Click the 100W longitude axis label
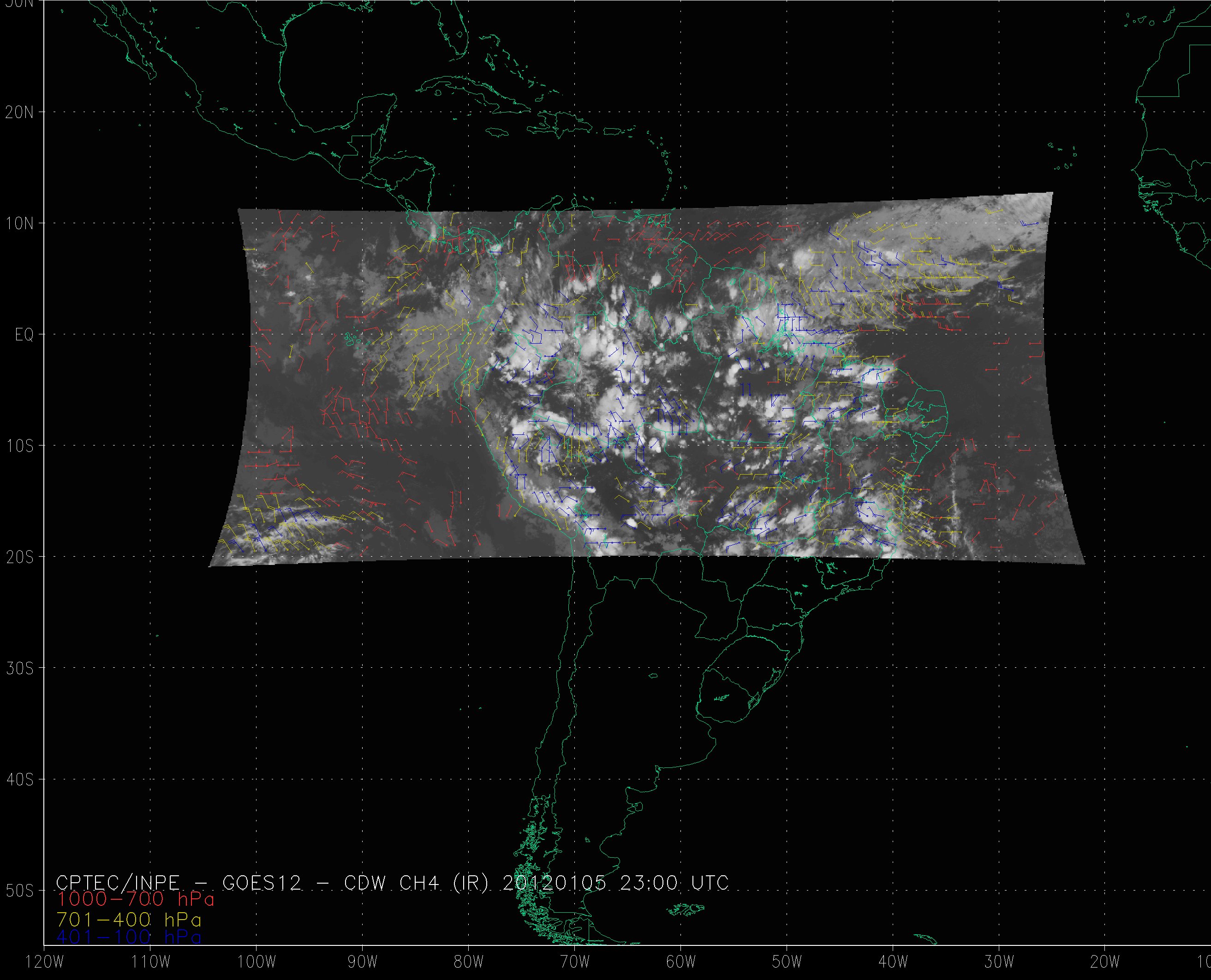 click(257, 962)
